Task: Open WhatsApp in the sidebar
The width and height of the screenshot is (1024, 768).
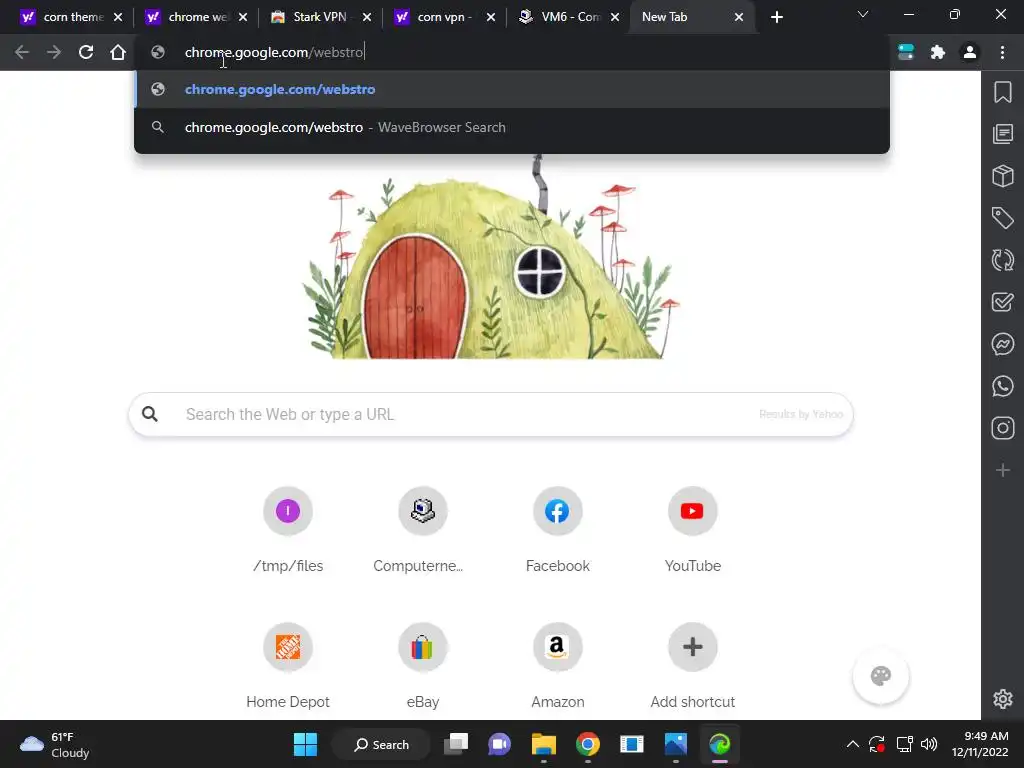Action: click(x=1003, y=386)
